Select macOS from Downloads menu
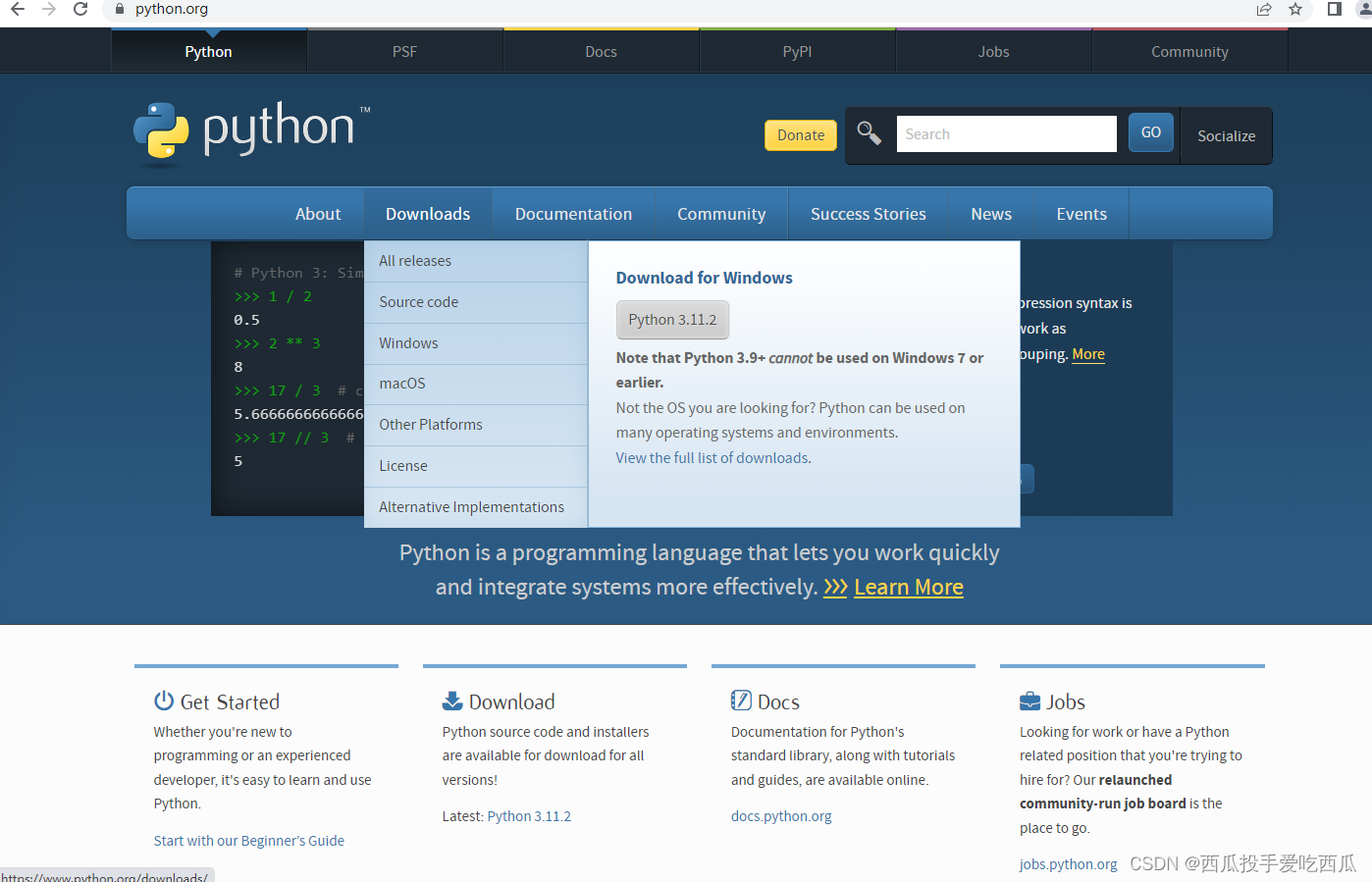The width and height of the screenshot is (1372, 882). [x=476, y=384]
